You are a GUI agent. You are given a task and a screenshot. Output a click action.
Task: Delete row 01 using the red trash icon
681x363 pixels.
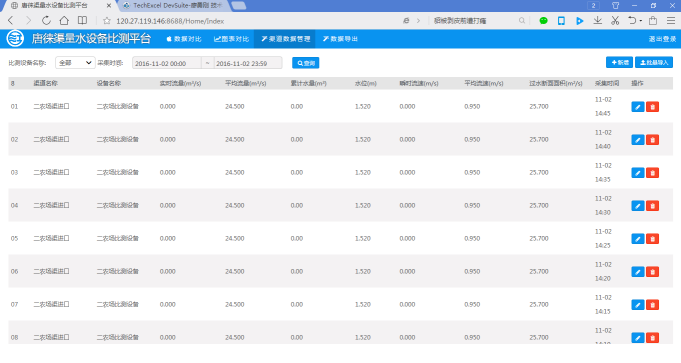click(652, 107)
